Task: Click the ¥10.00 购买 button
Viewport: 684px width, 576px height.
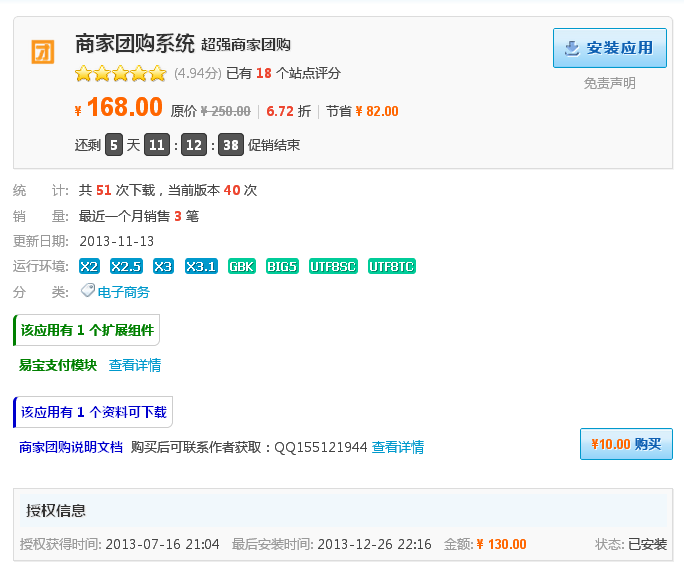Action: point(626,444)
